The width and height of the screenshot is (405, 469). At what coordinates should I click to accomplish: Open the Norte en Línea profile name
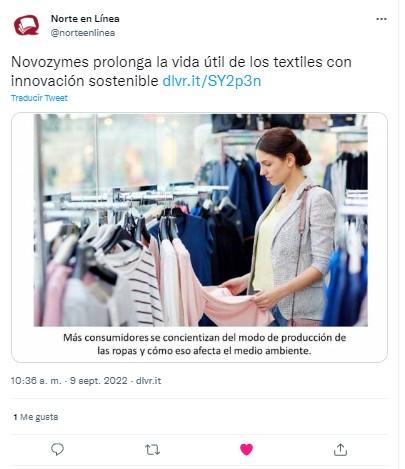point(85,19)
